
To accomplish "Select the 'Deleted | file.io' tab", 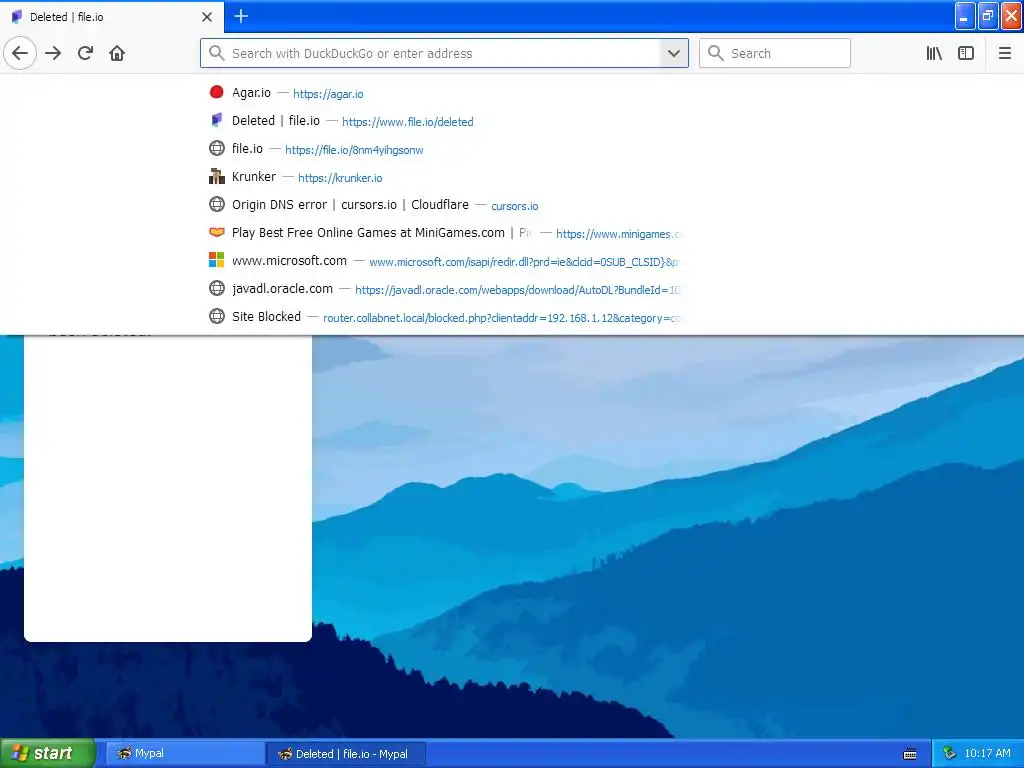I will click(x=112, y=16).
